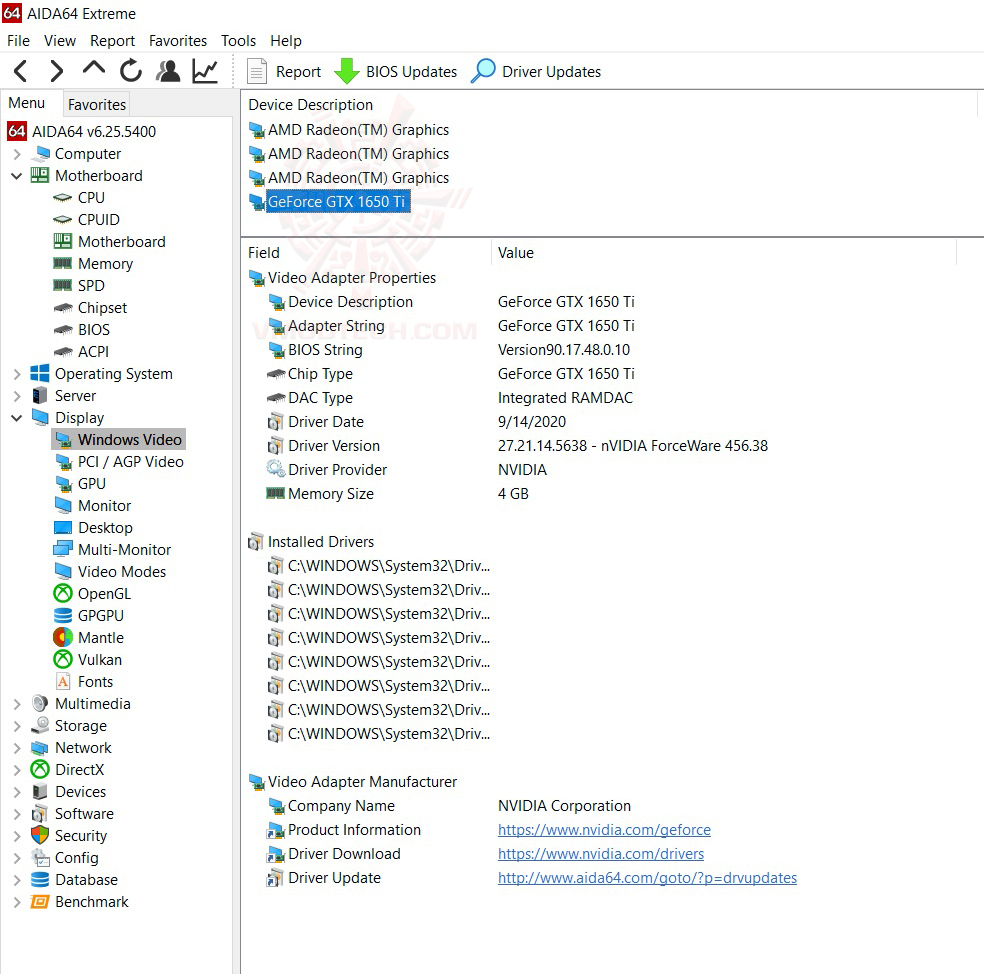Open the nvidia.com/geforce product link
Screen dimensions: 984x974
click(x=604, y=830)
